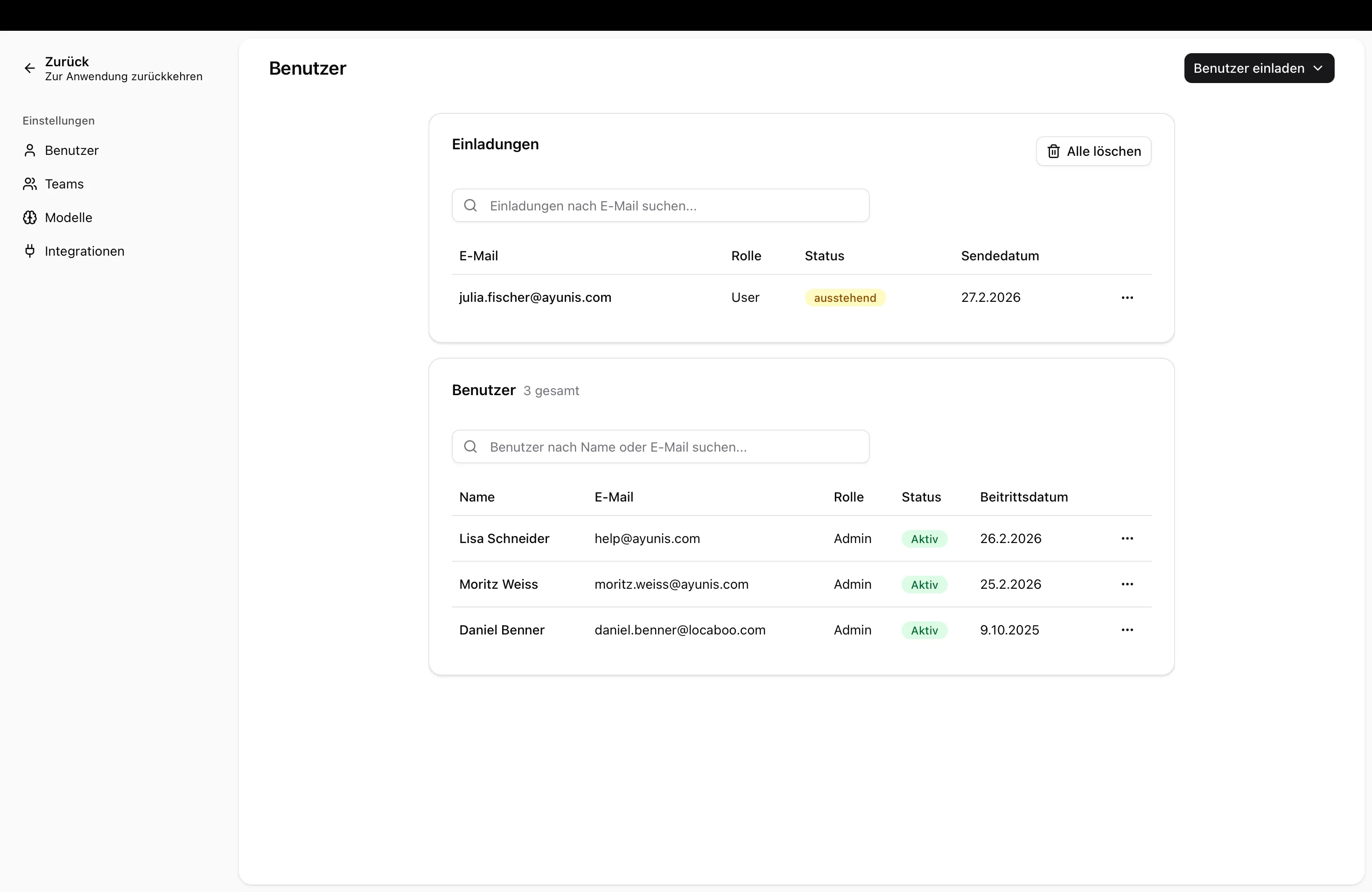
Task: Open three-dot menu for Lisa Schneider
Action: pos(1127,539)
